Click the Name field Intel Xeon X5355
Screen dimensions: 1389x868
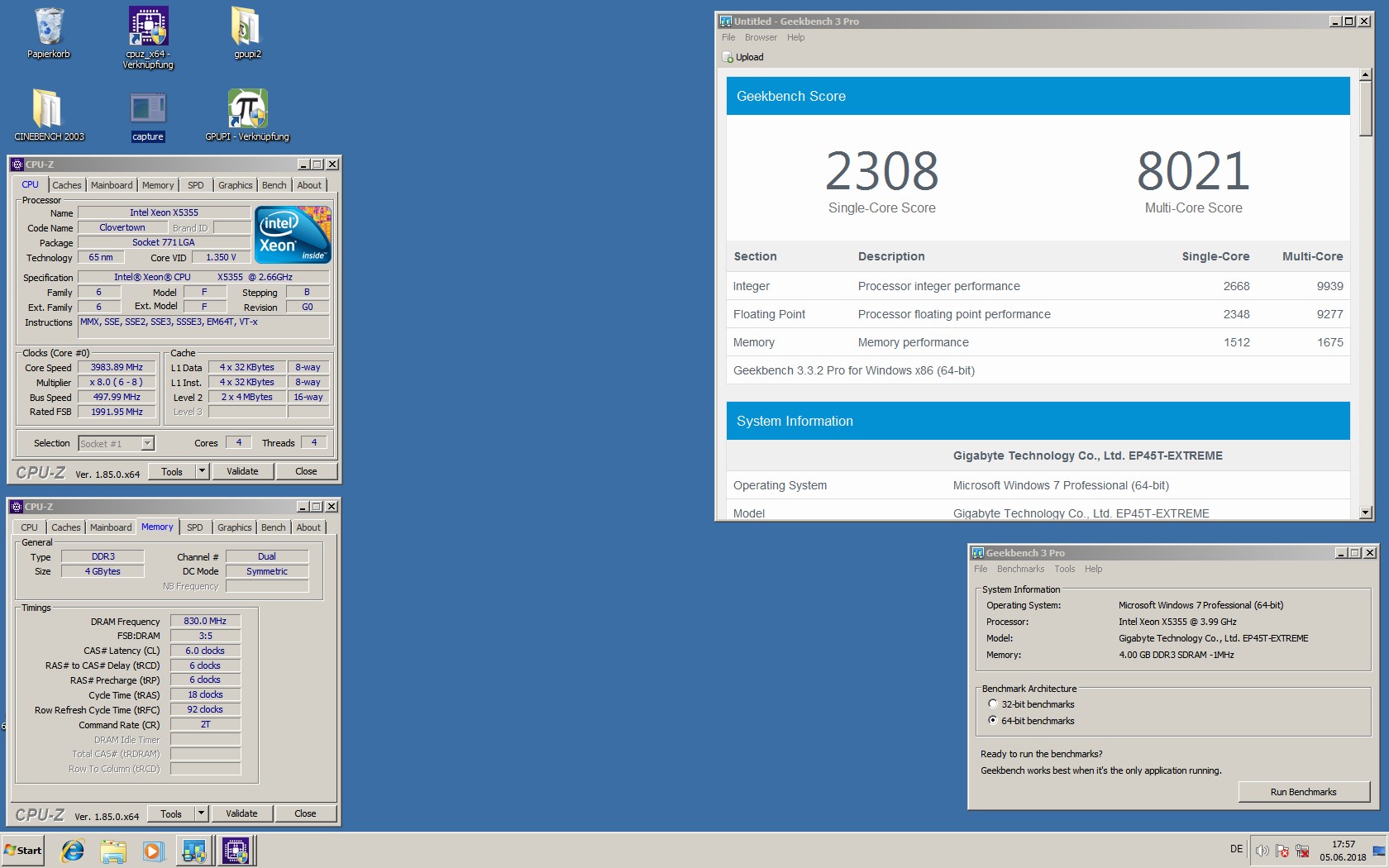tap(164, 212)
